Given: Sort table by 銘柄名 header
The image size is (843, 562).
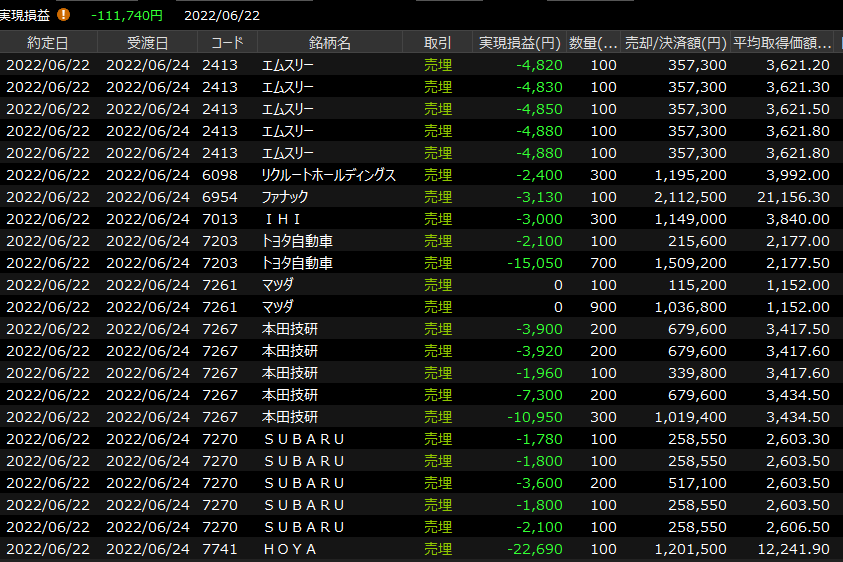Looking at the screenshot, I should click(330, 43).
